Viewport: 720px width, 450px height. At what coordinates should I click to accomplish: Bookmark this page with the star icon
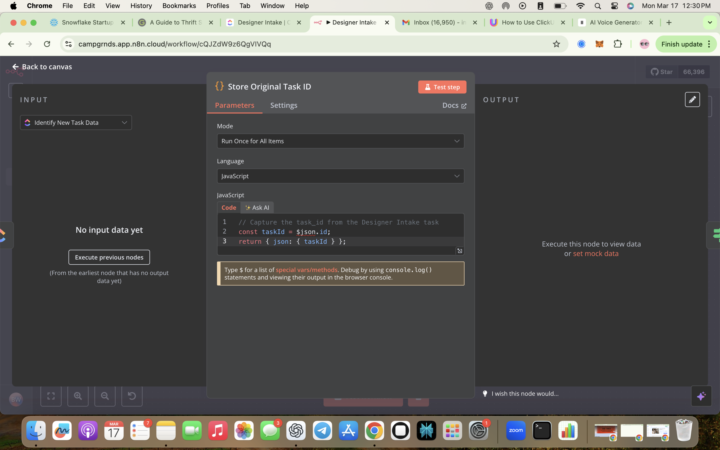556,44
